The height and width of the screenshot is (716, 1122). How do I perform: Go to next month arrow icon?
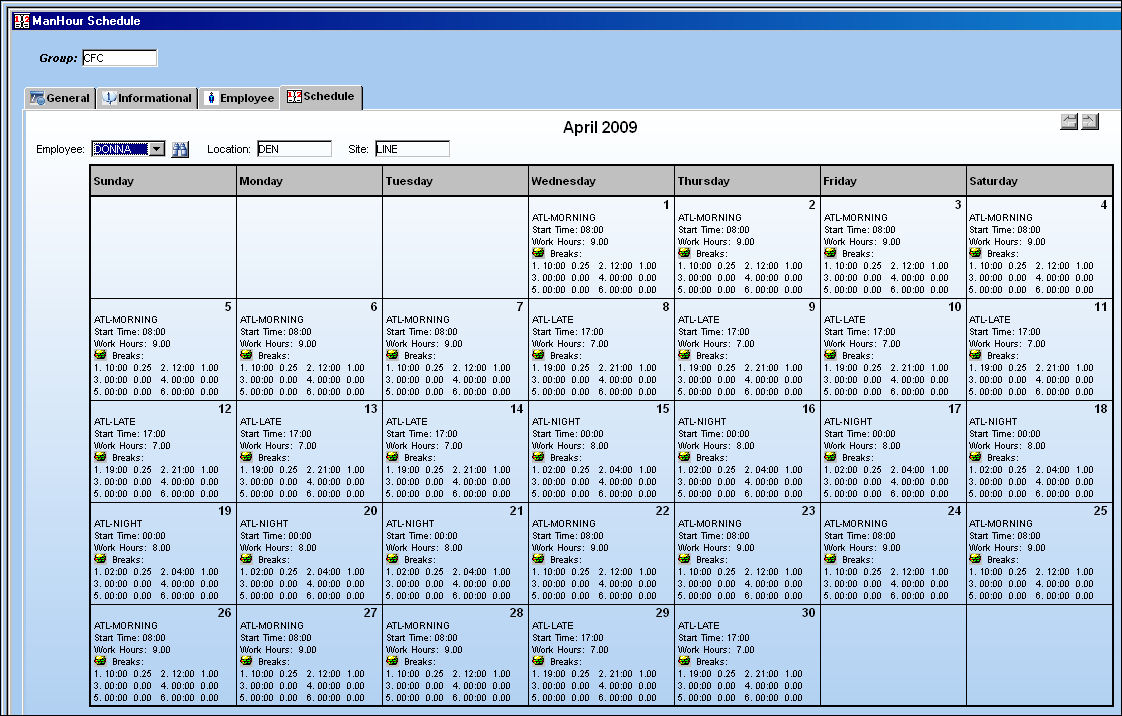click(1090, 122)
